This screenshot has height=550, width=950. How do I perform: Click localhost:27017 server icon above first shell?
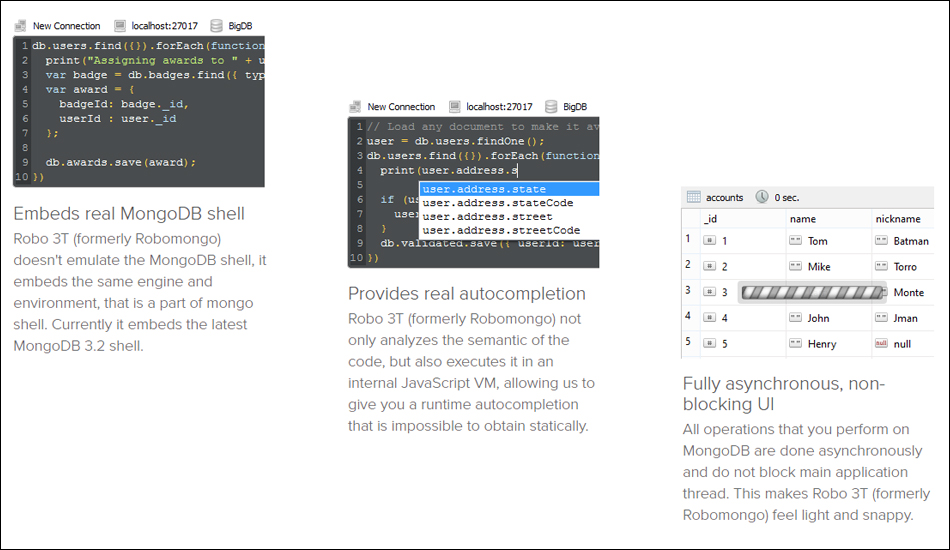coord(120,25)
